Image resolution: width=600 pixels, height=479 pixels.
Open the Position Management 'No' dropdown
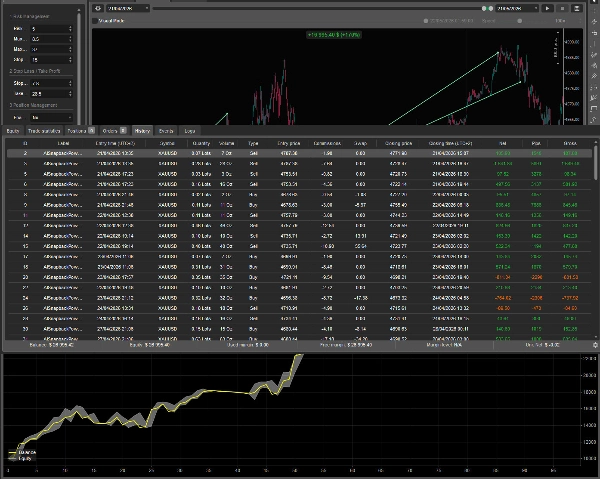[51, 117]
